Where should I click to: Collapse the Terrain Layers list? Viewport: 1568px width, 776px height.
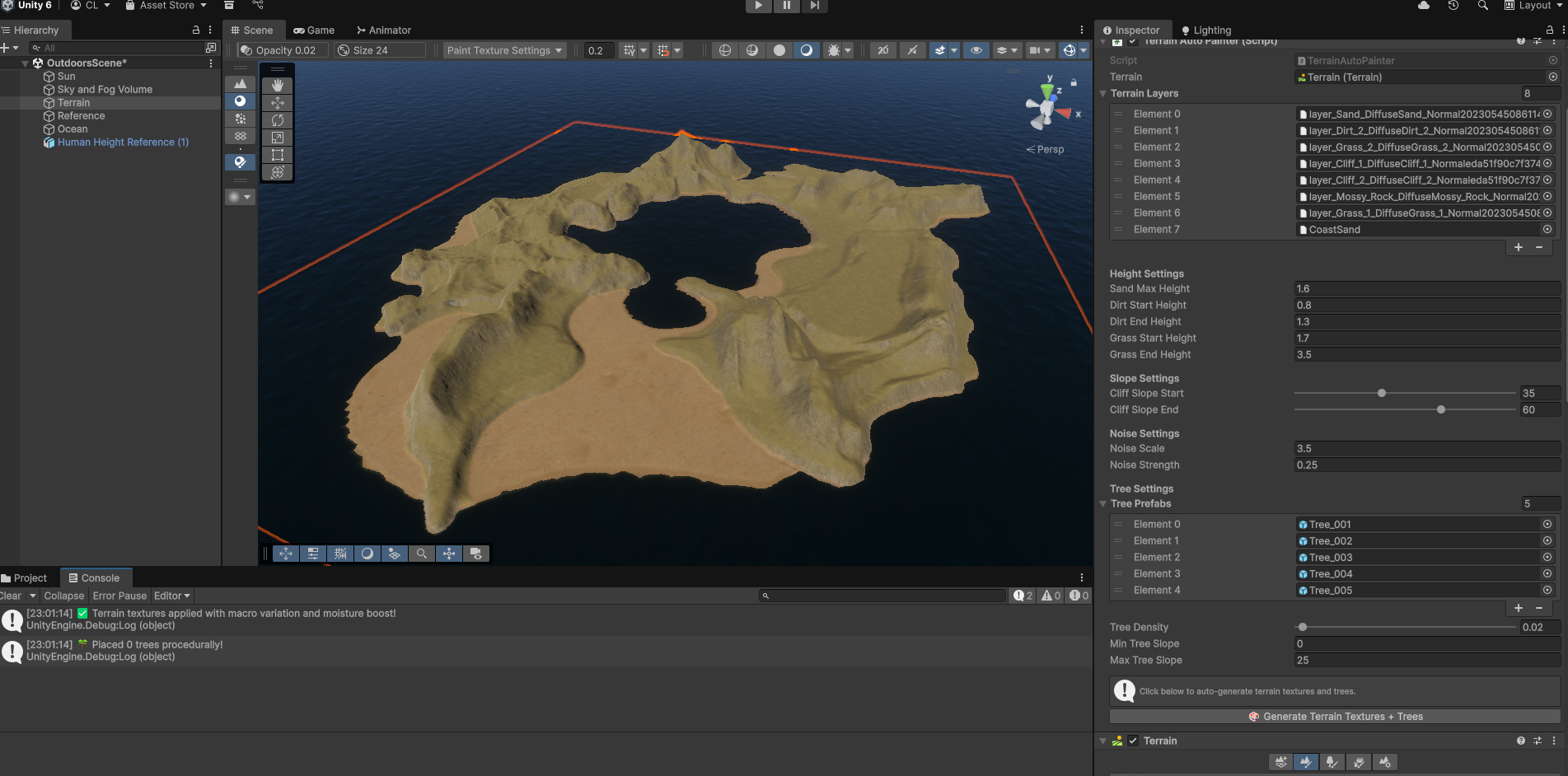(1103, 94)
